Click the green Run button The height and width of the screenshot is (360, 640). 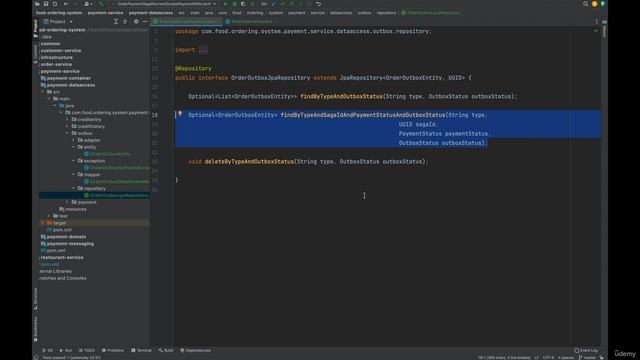click(x=225, y=4)
